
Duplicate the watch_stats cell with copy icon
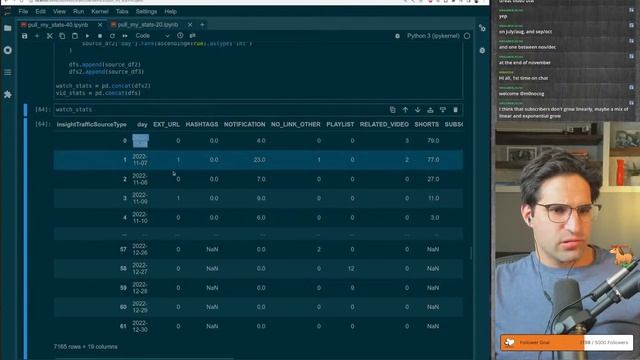point(393,109)
